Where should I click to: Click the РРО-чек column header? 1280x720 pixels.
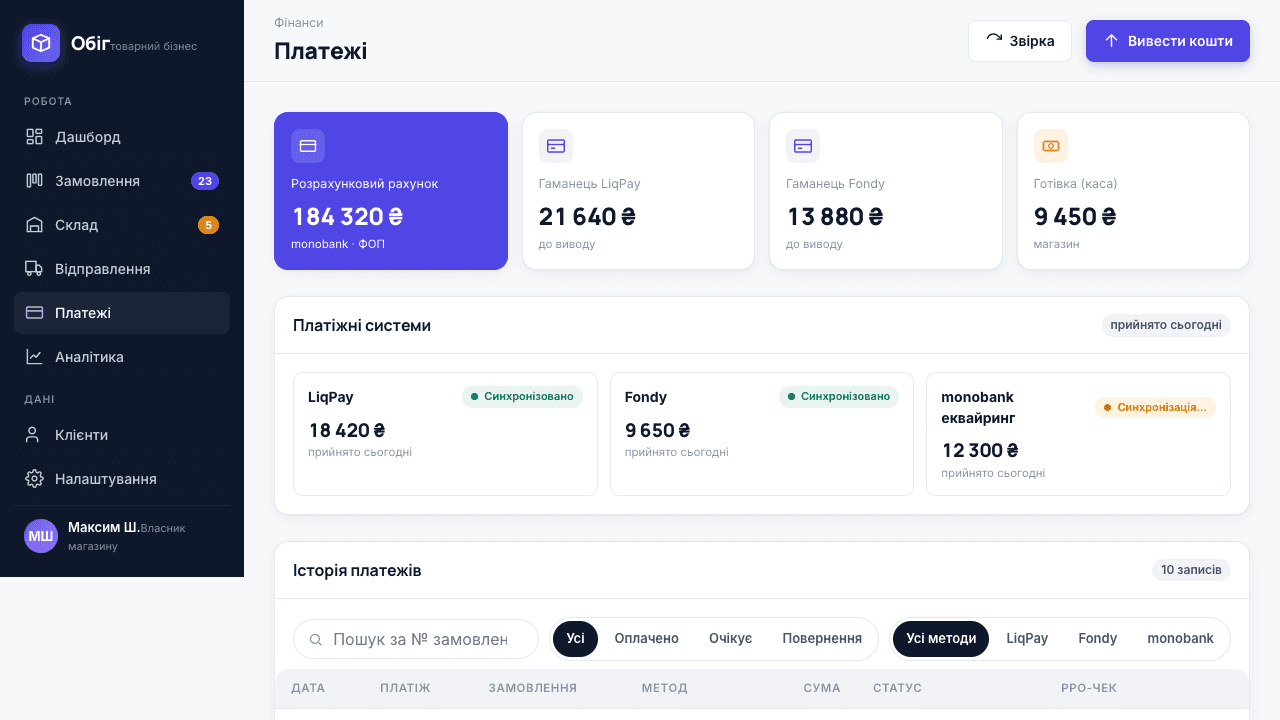(x=1089, y=688)
